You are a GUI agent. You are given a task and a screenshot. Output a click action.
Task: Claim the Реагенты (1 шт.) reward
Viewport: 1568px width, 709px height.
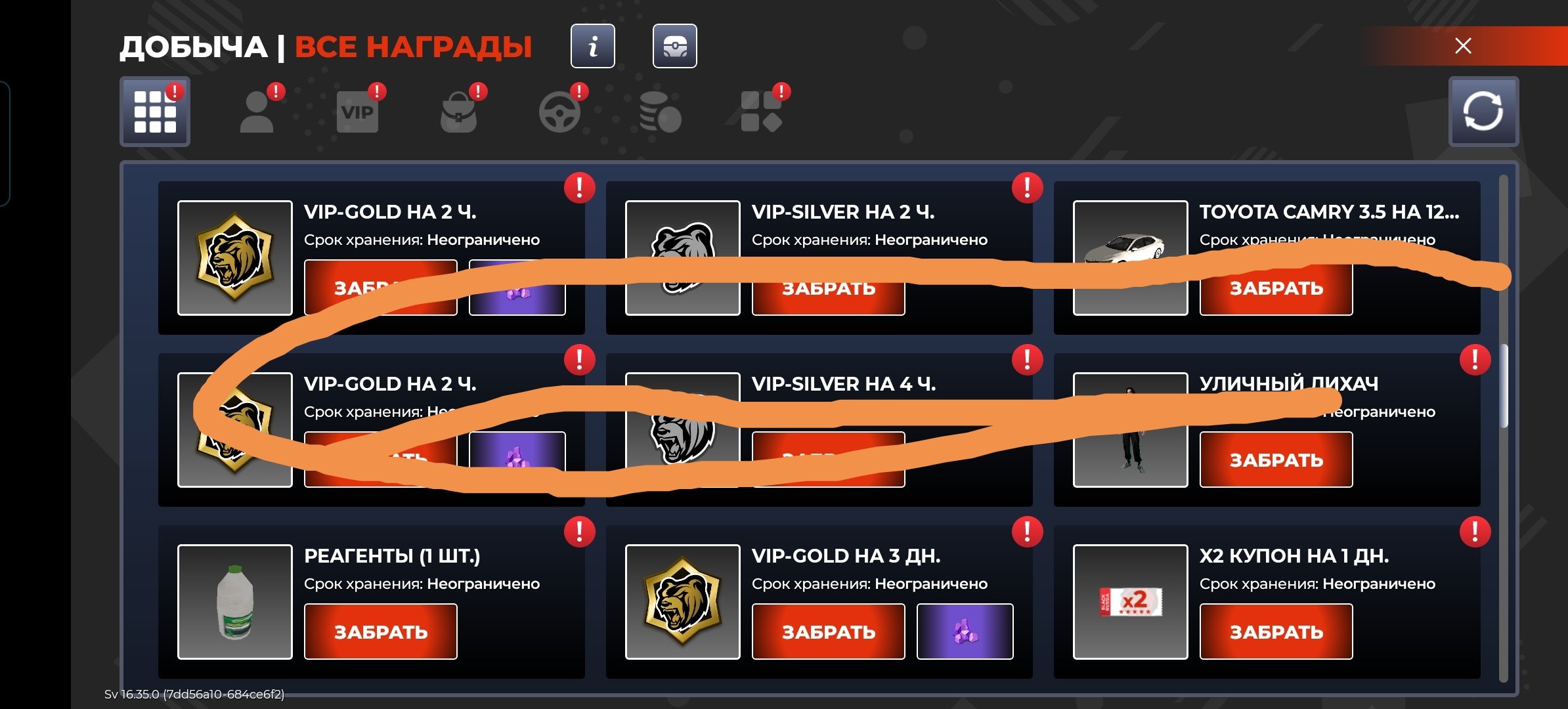380,632
